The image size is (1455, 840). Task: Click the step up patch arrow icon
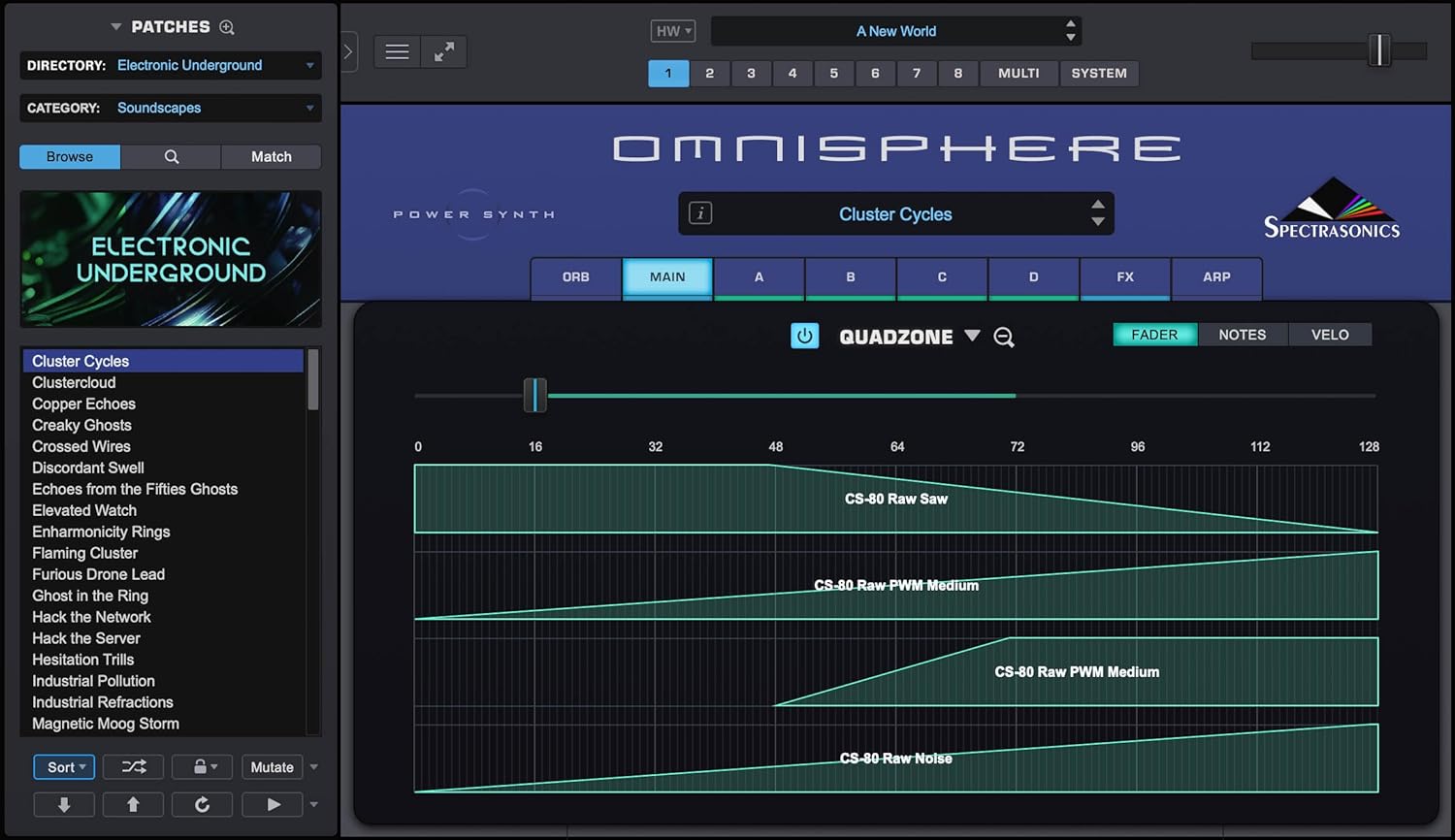[133, 804]
